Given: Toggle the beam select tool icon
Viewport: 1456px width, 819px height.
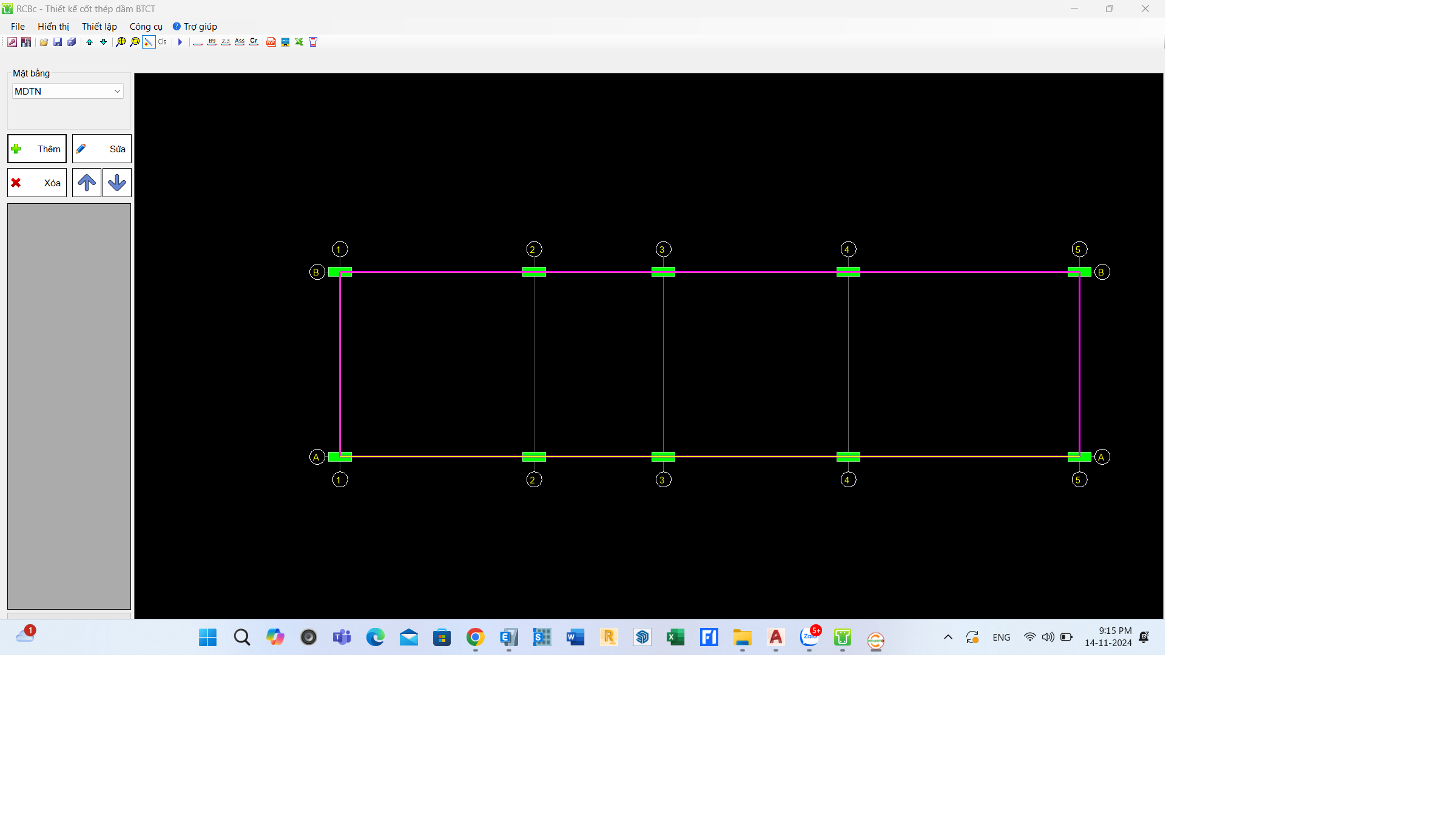Looking at the screenshot, I should click(149, 42).
